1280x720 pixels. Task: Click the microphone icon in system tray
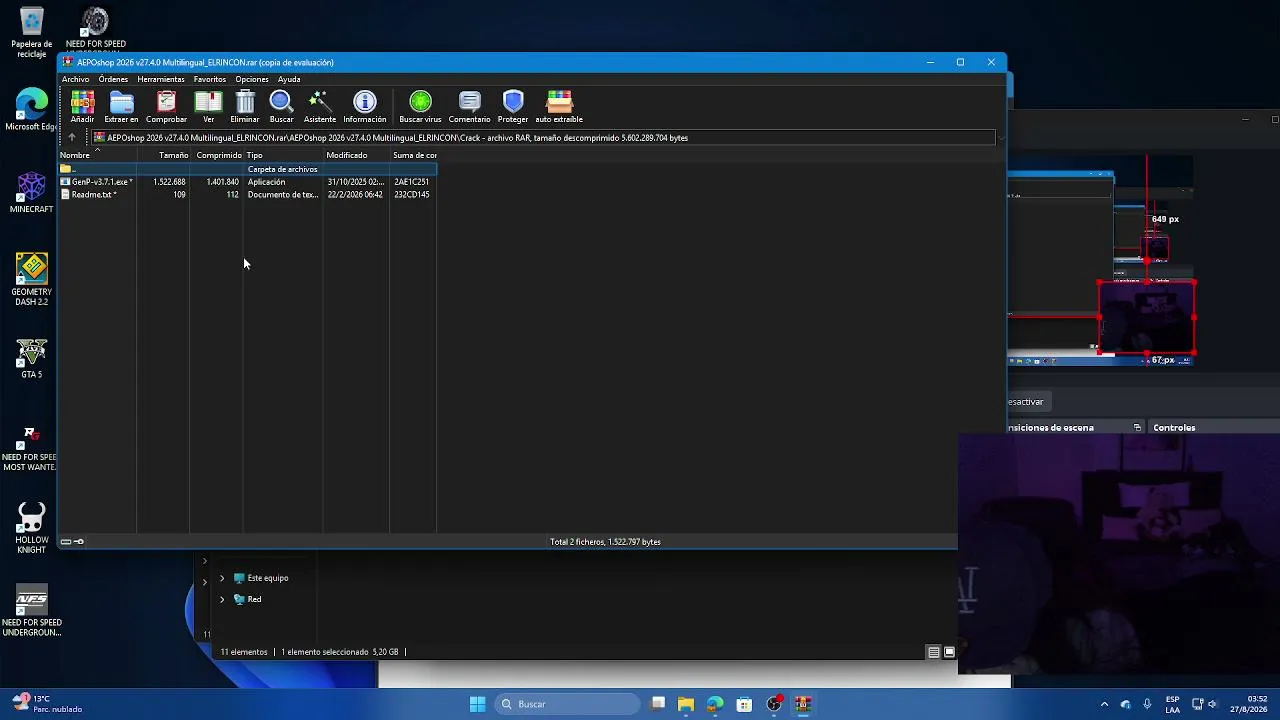[1147, 704]
